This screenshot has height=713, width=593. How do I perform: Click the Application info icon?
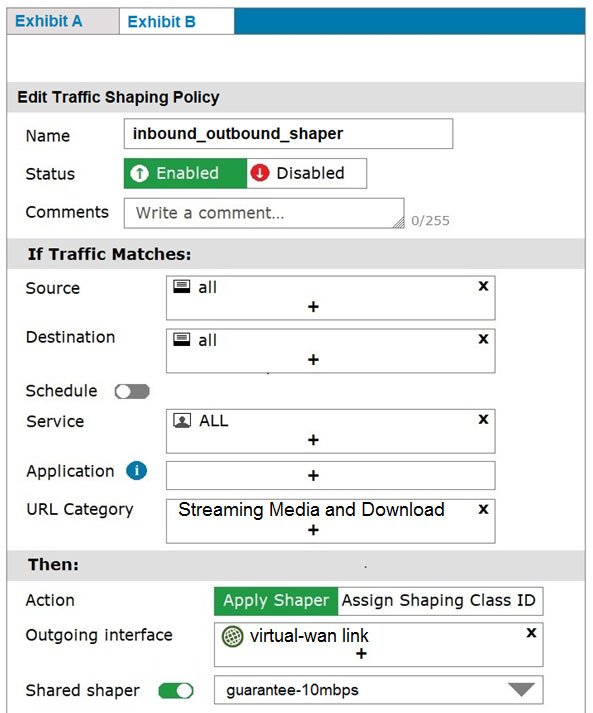136,471
